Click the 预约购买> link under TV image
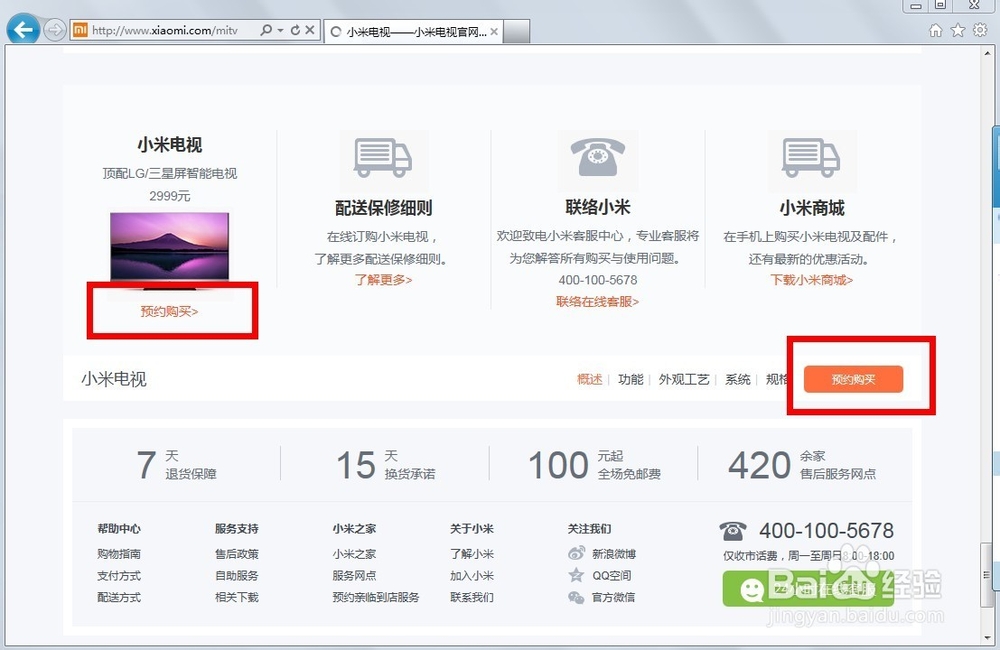Viewport: 1000px width, 650px height. click(170, 311)
